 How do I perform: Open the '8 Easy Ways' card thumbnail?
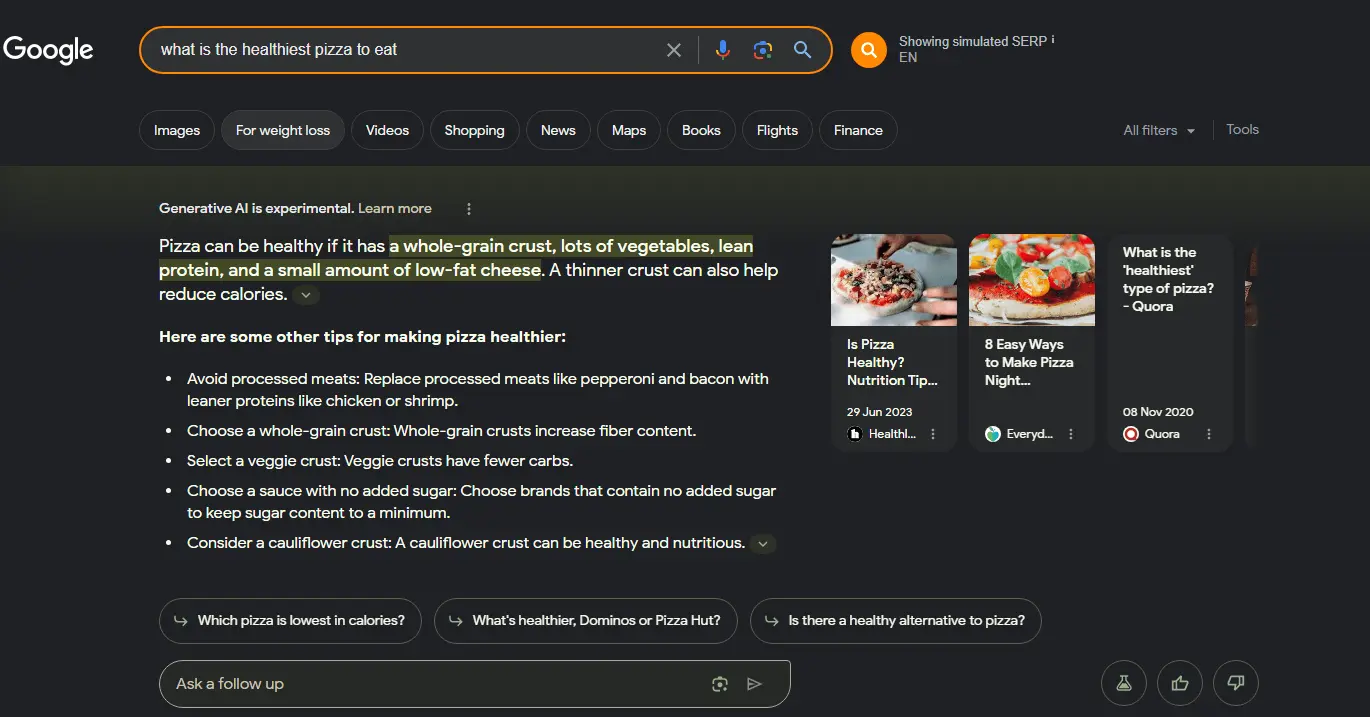tap(1032, 280)
